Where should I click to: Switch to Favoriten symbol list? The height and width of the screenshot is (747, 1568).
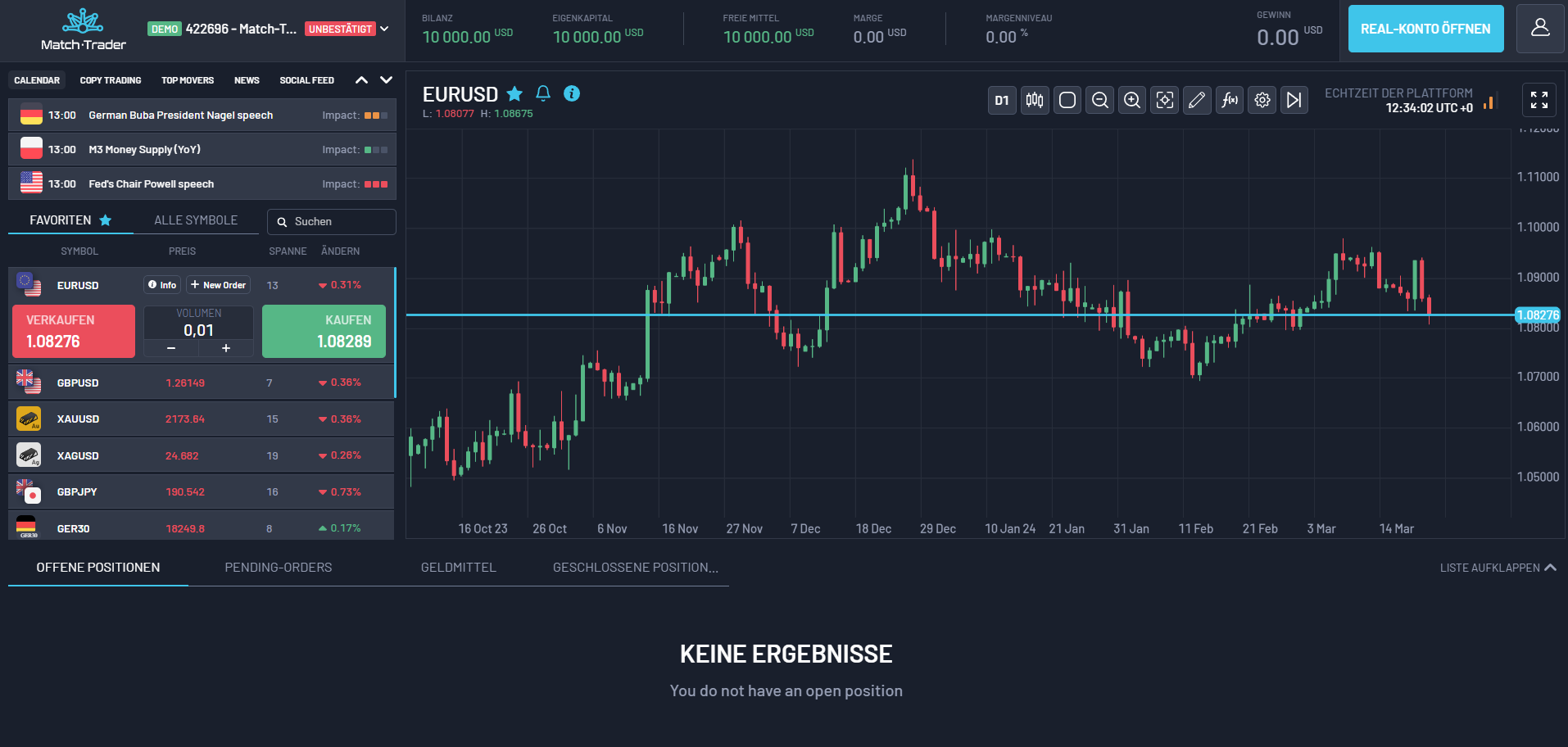pos(70,220)
